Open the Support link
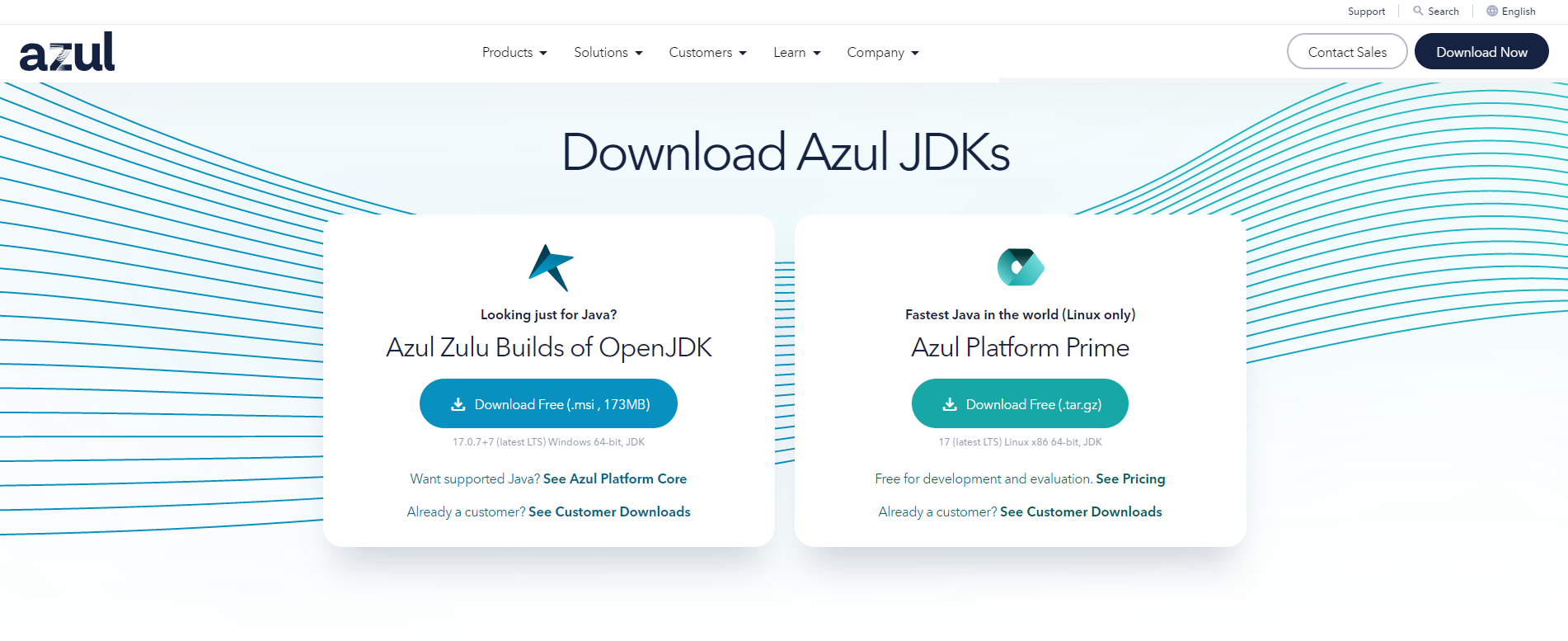The width and height of the screenshot is (1568, 641). (1366, 12)
